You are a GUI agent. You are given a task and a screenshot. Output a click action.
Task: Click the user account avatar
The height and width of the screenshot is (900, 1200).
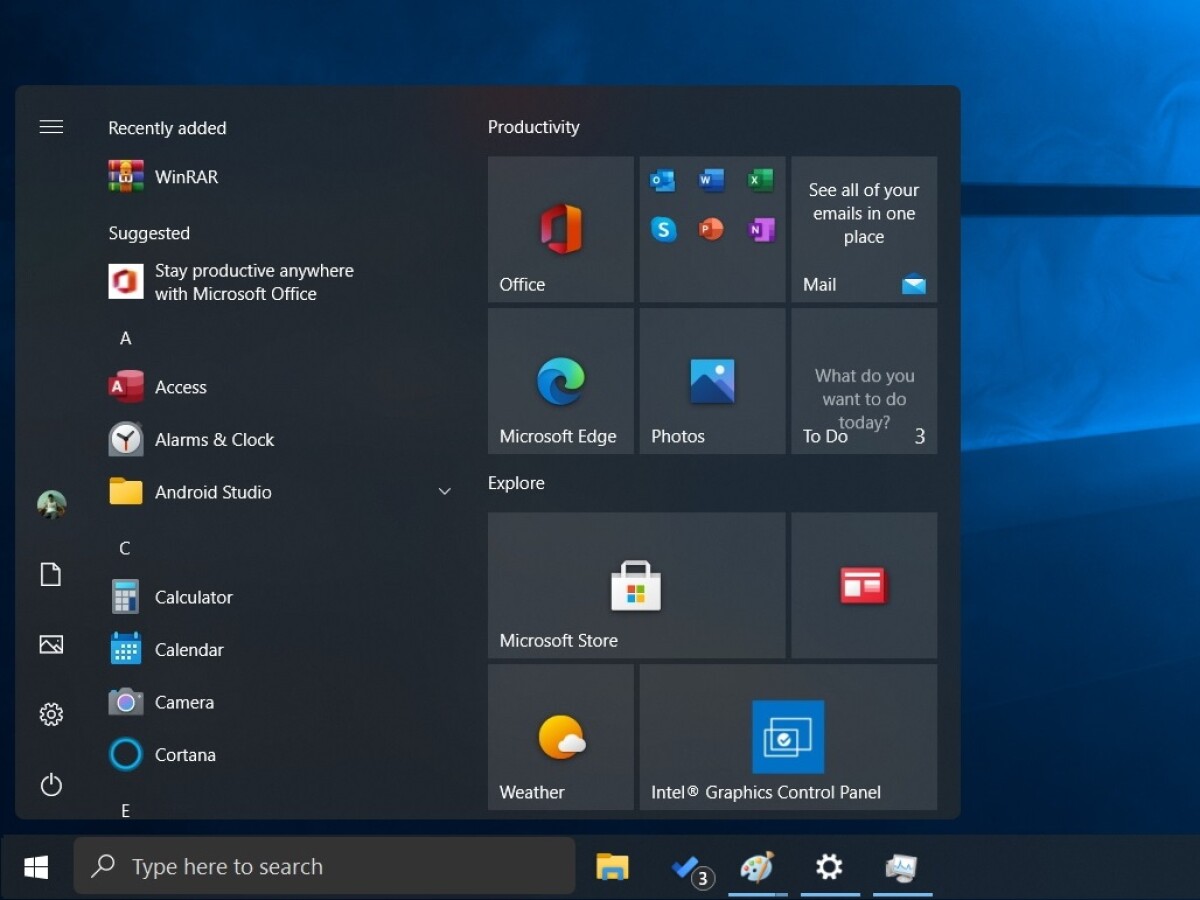[51, 505]
